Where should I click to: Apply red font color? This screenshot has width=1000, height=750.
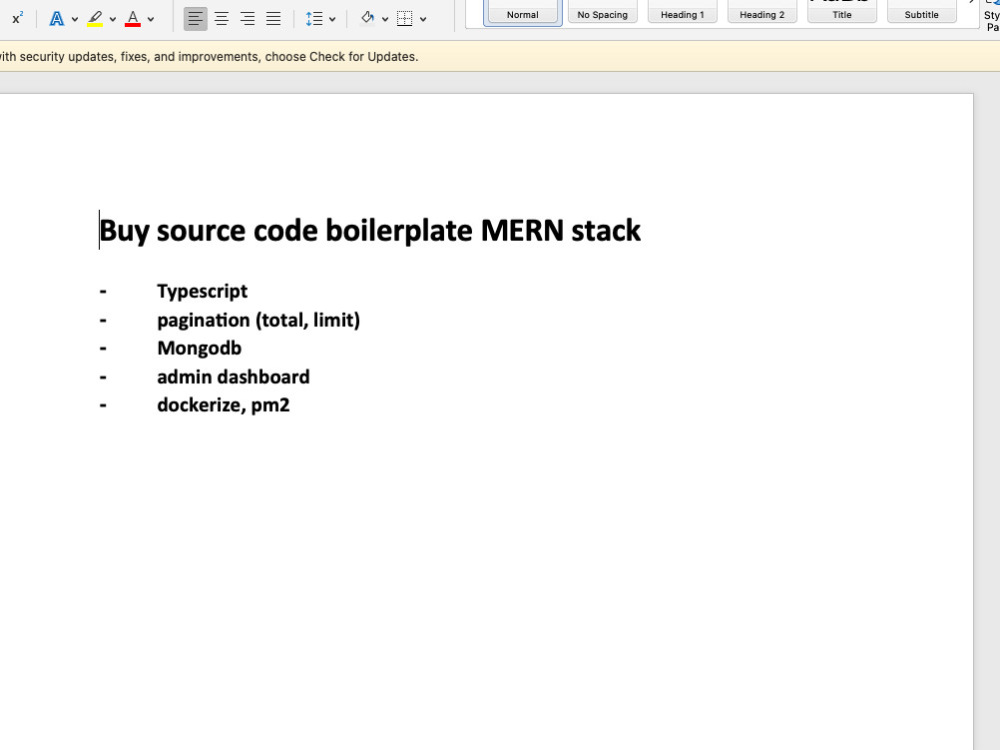133,19
